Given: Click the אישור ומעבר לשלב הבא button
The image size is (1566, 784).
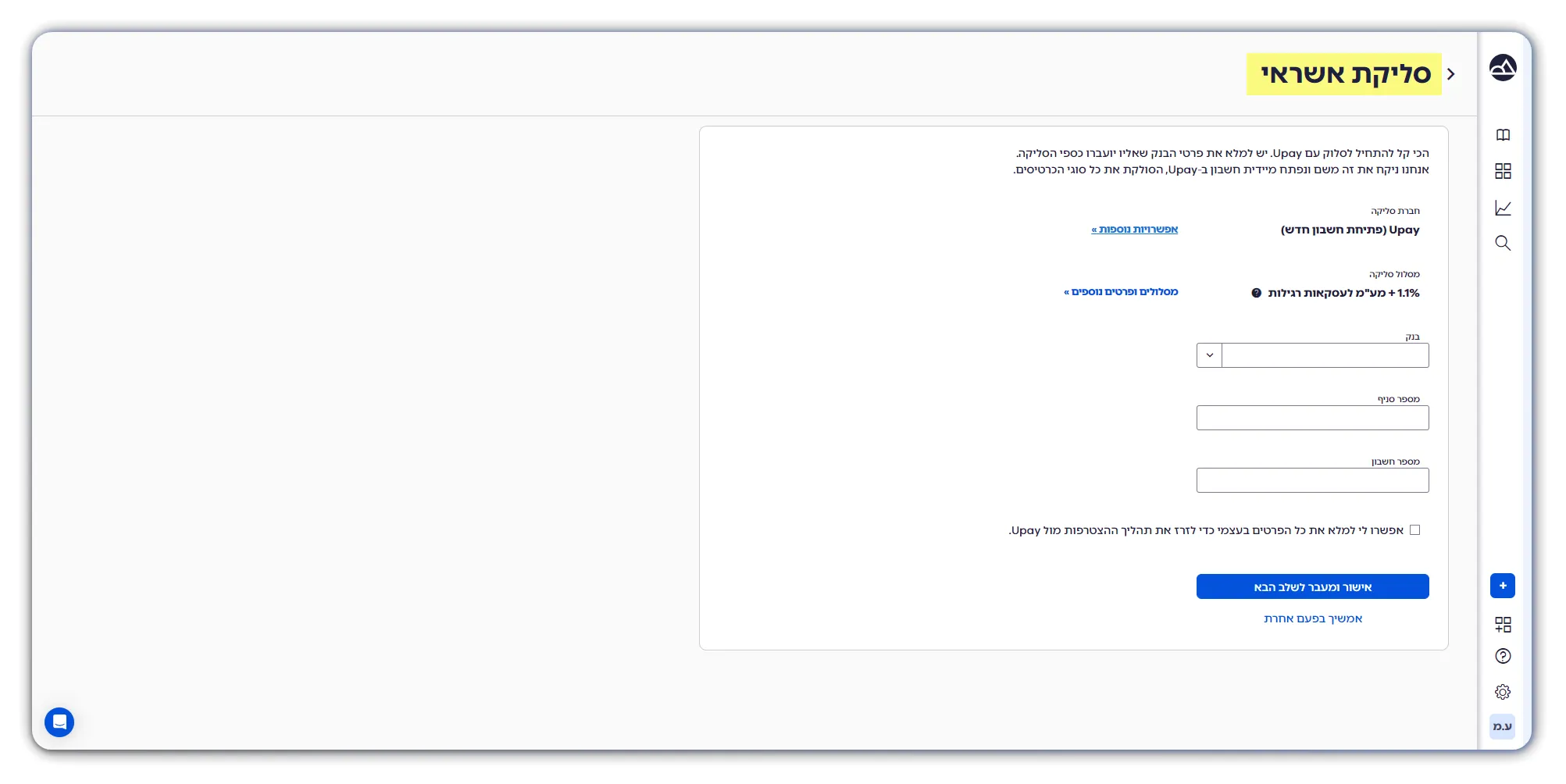Looking at the screenshot, I should point(1312,586).
